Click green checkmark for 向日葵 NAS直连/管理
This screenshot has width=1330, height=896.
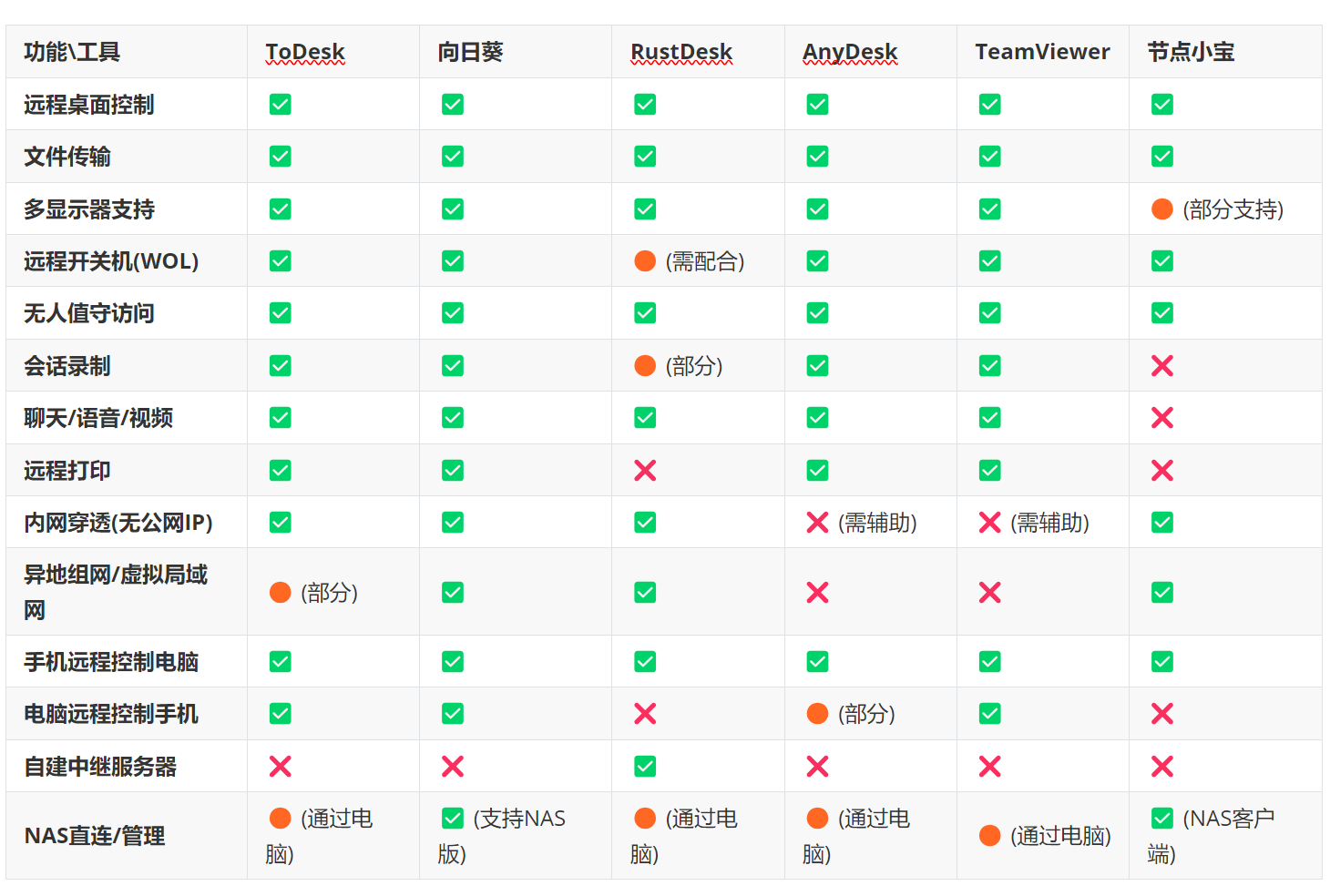[453, 819]
